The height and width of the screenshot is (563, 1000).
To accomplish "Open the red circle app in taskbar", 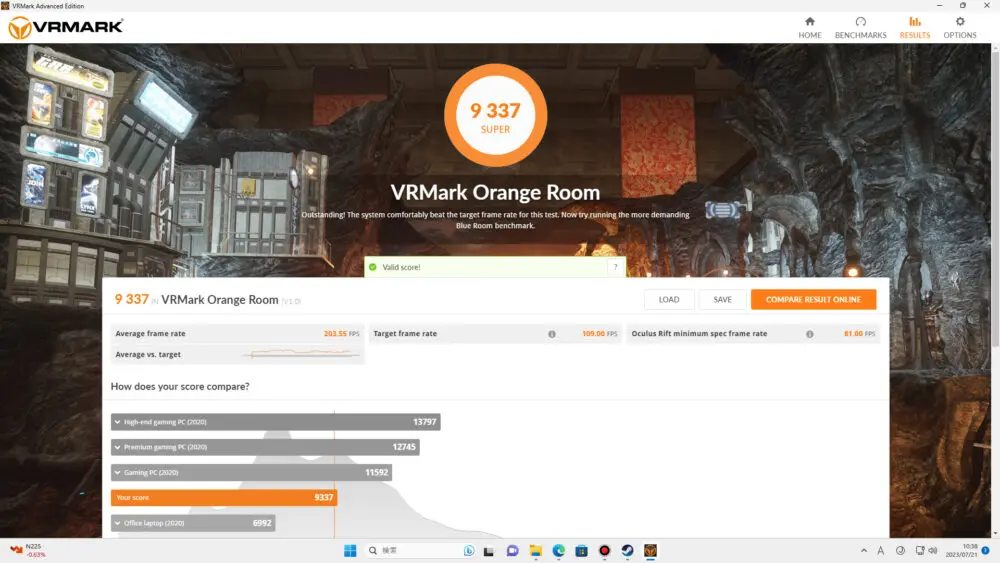I will (605, 551).
